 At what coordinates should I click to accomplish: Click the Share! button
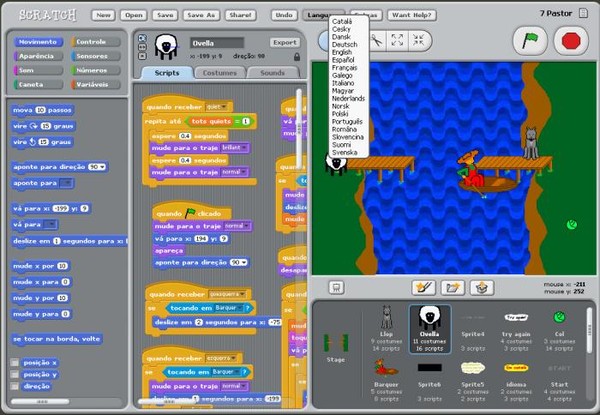[x=240, y=15]
